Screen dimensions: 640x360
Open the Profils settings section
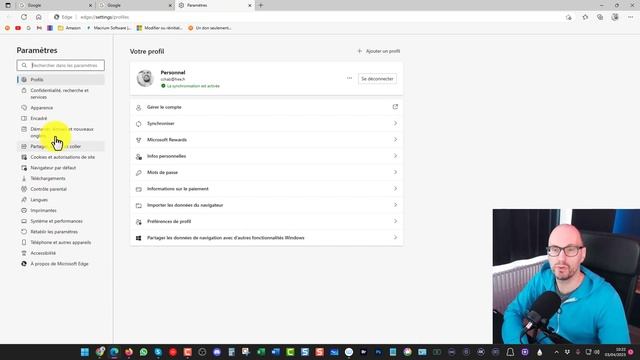(60, 80)
